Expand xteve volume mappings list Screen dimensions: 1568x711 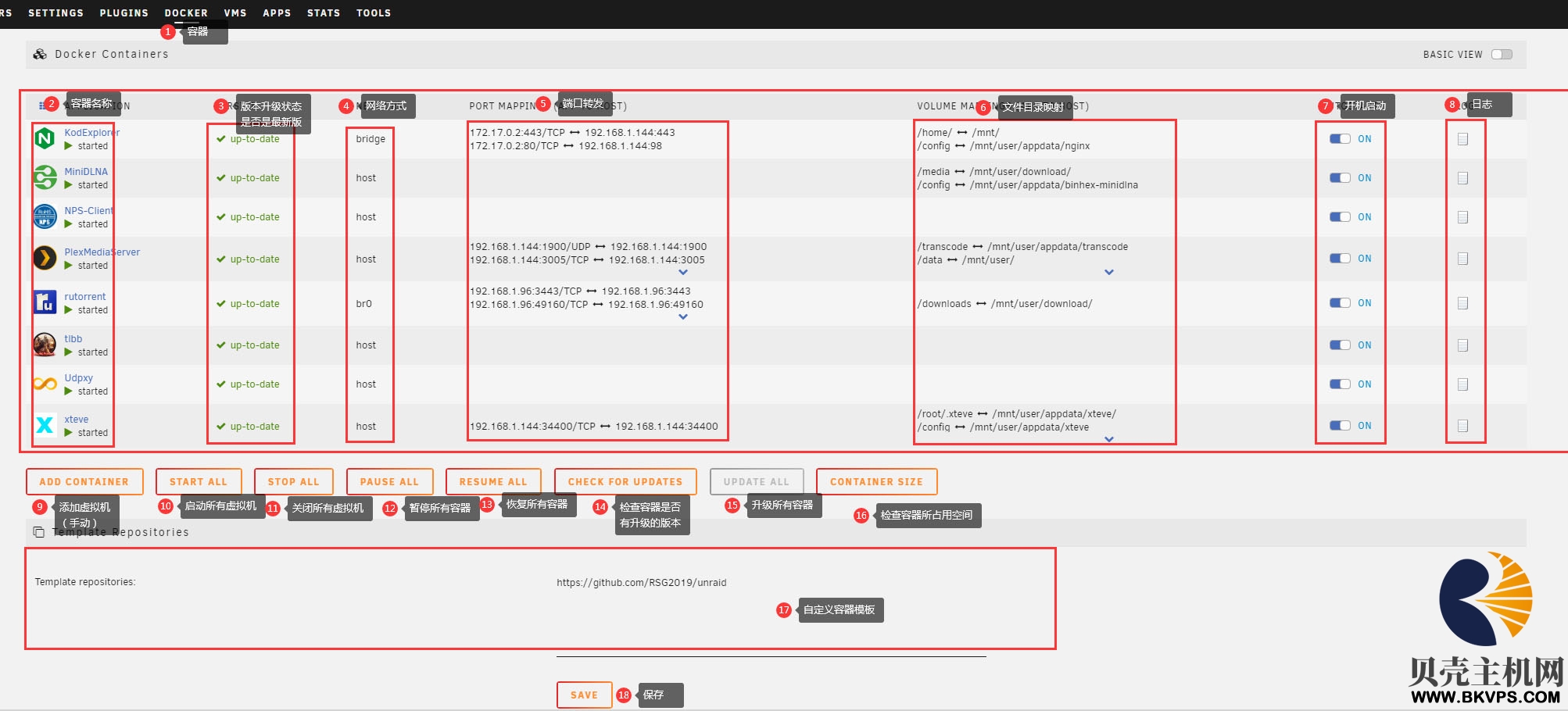1109,439
